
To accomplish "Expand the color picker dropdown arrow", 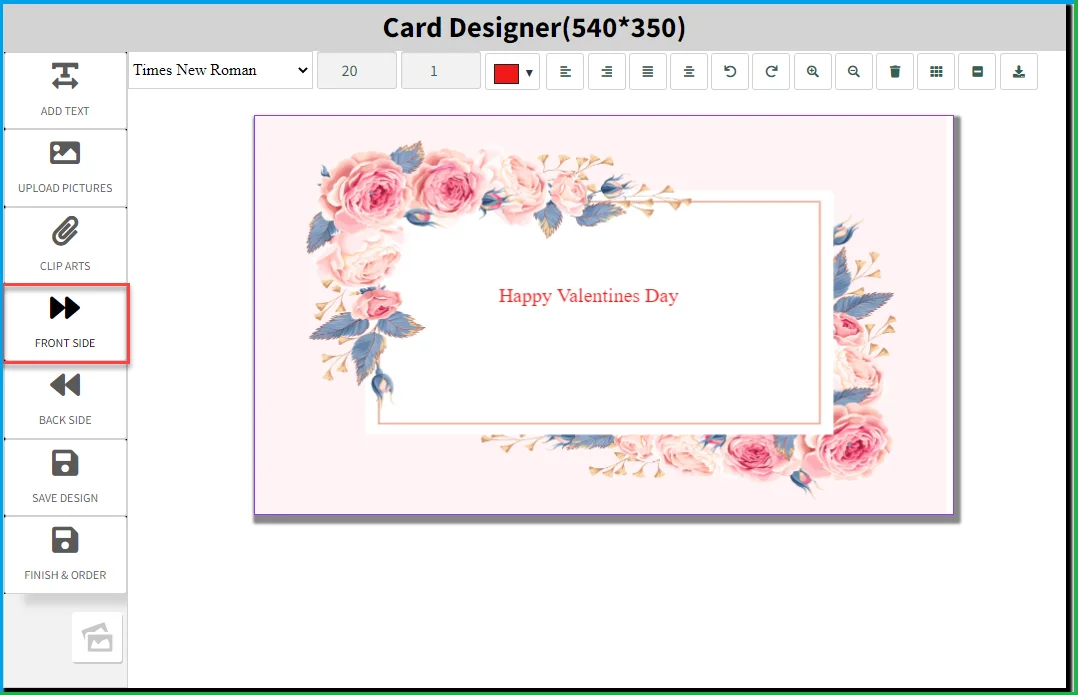I will (x=529, y=73).
